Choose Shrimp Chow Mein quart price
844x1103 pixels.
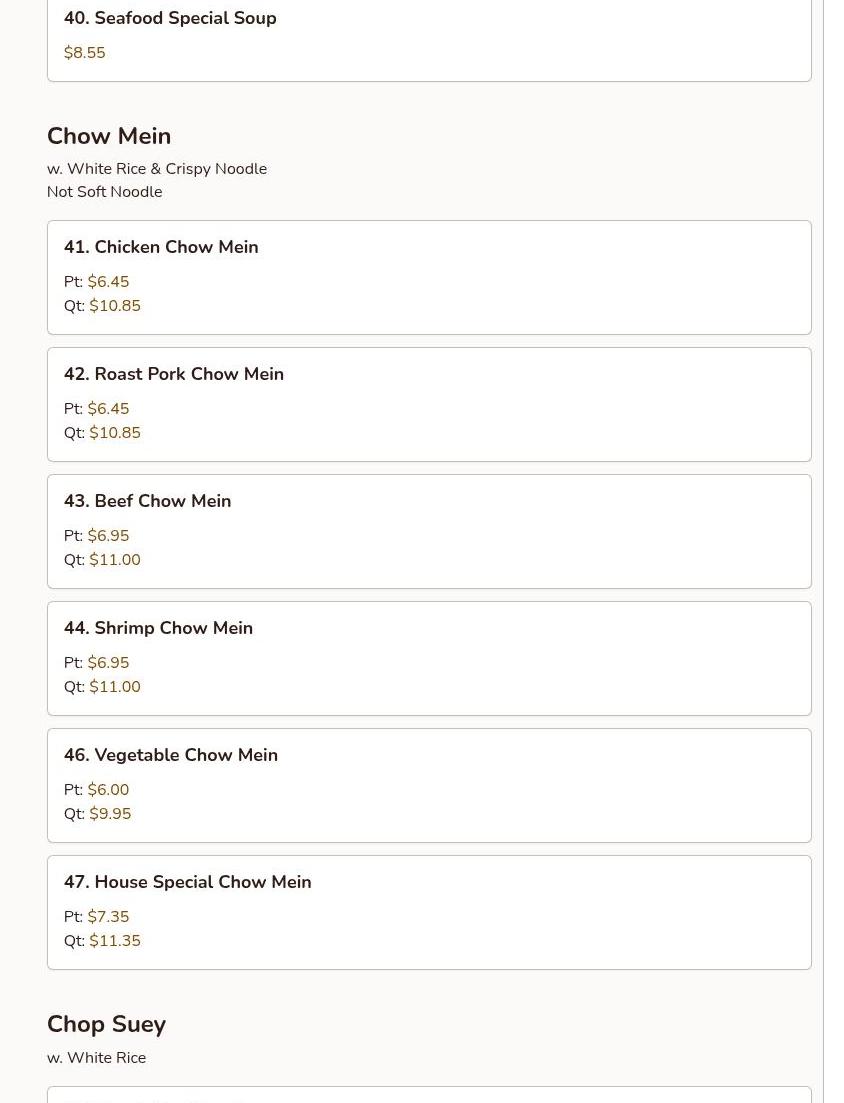[115, 687]
